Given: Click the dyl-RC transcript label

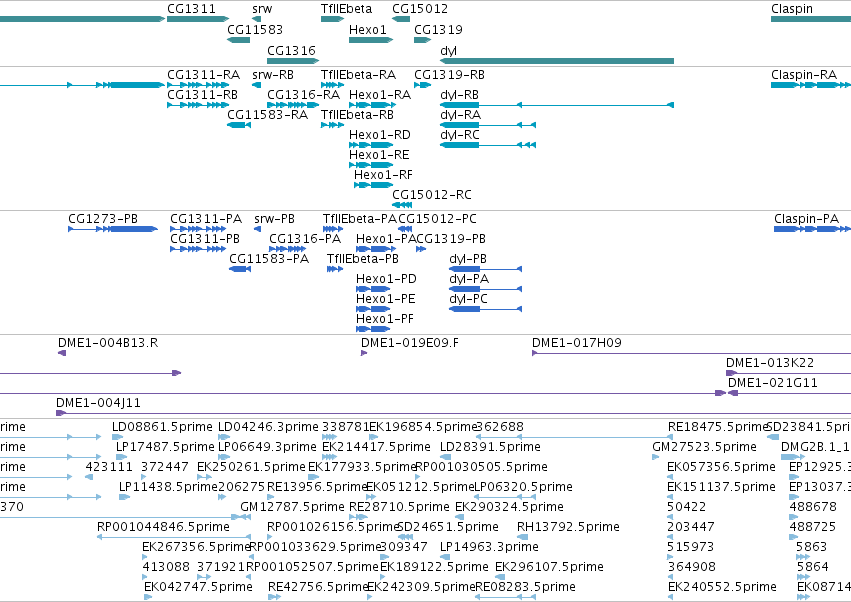Looking at the screenshot, I should click(x=460, y=135).
